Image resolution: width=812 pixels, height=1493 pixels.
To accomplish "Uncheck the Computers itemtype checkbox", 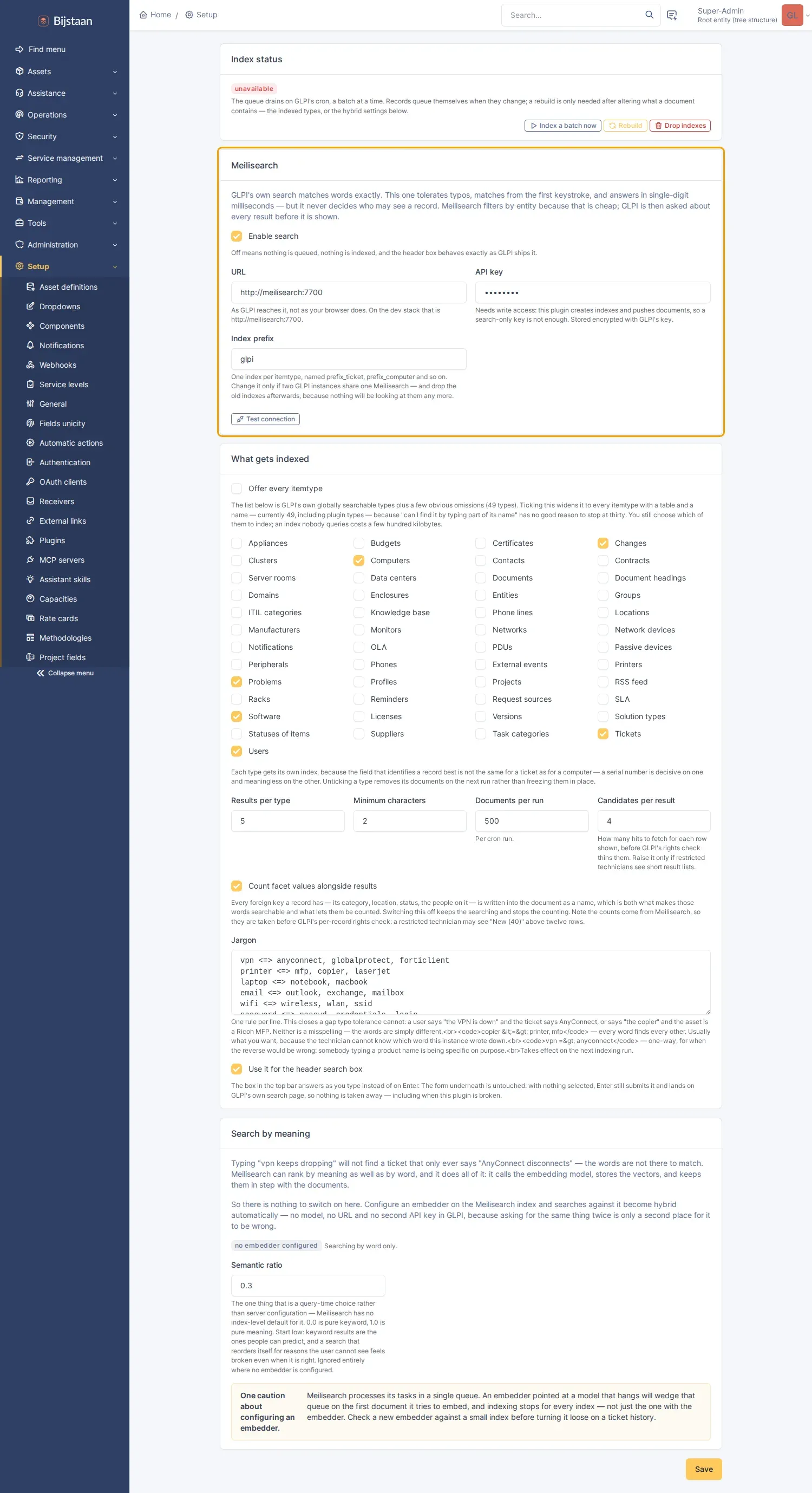I will [x=359, y=561].
